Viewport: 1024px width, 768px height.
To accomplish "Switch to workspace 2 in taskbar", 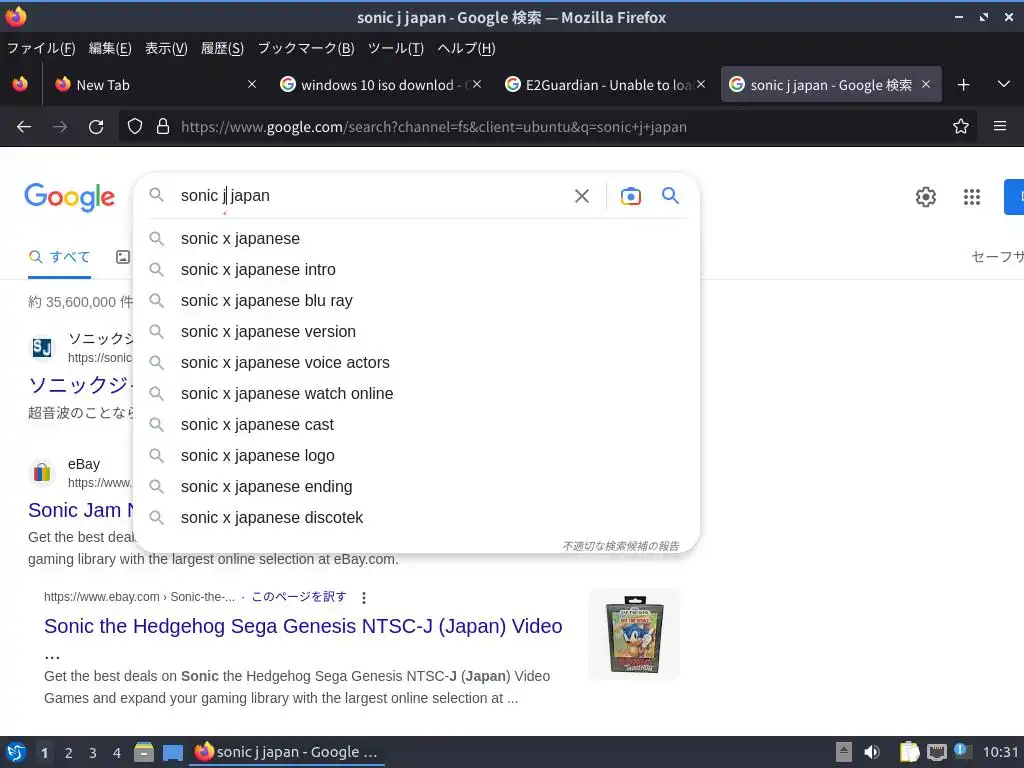I will pyautogui.click(x=69, y=753).
